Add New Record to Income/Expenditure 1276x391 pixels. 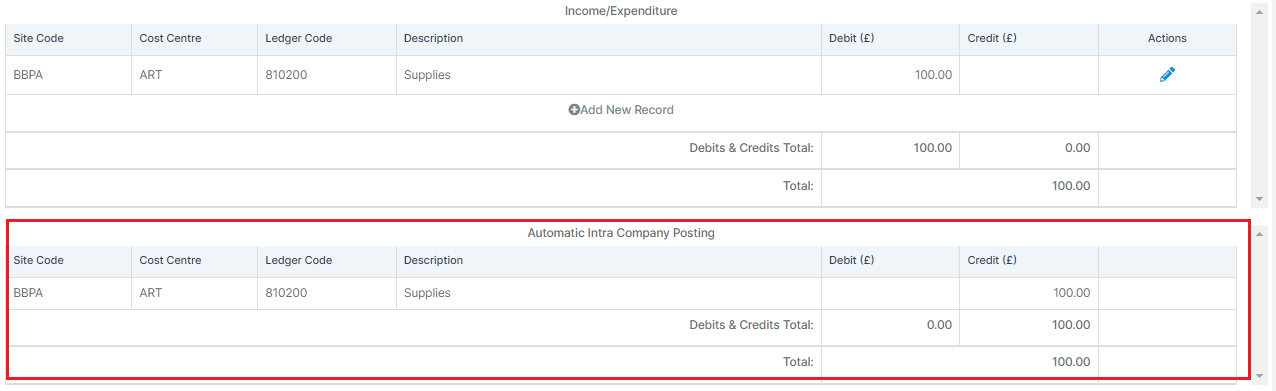pos(621,110)
